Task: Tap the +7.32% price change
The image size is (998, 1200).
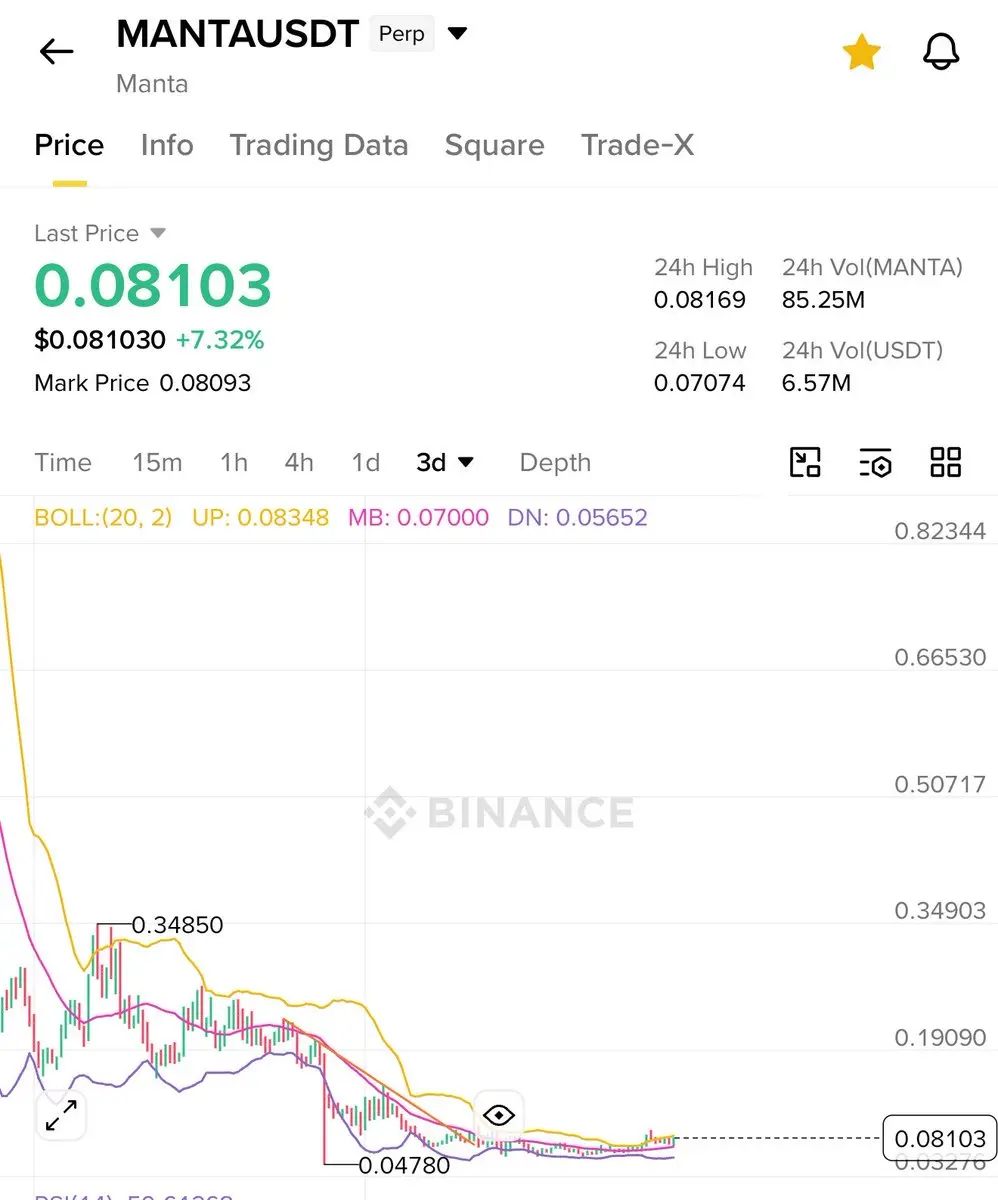Action: tap(220, 340)
